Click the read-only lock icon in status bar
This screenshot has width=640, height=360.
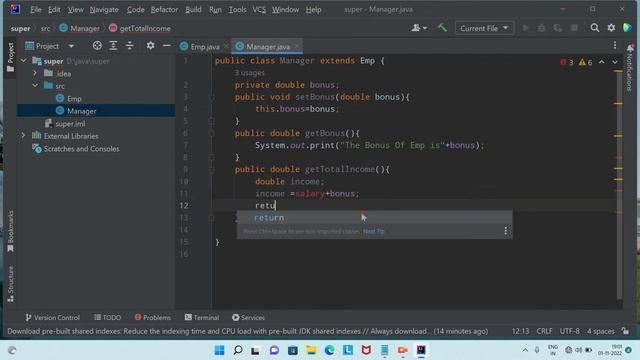(625, 331)
